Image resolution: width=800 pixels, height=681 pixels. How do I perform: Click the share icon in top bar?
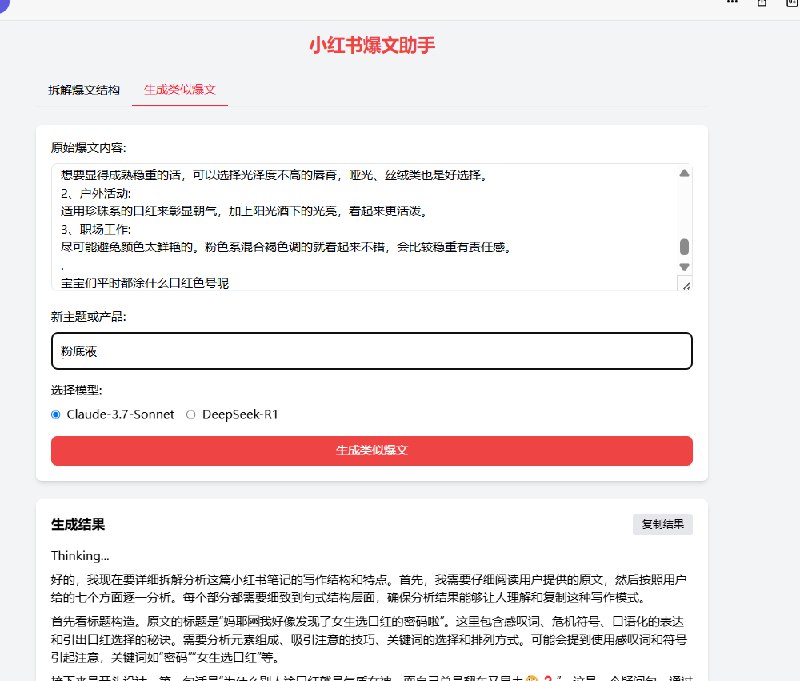tap(762, 3)
